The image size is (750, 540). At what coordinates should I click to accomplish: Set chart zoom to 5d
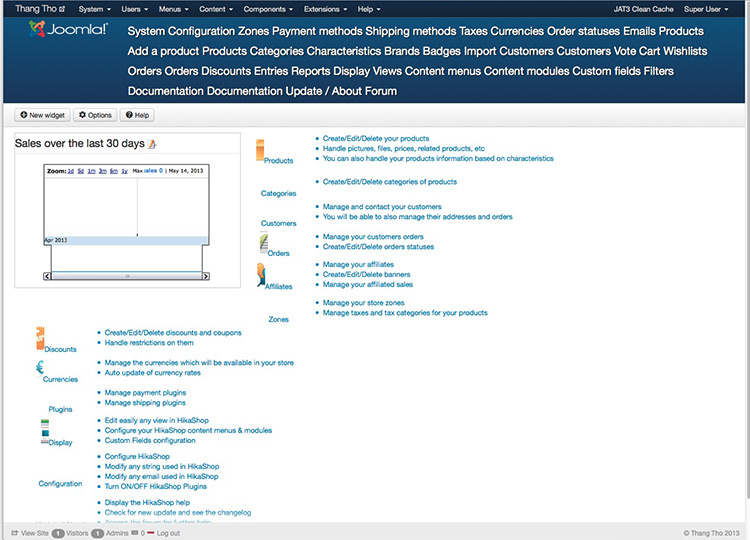81,171
